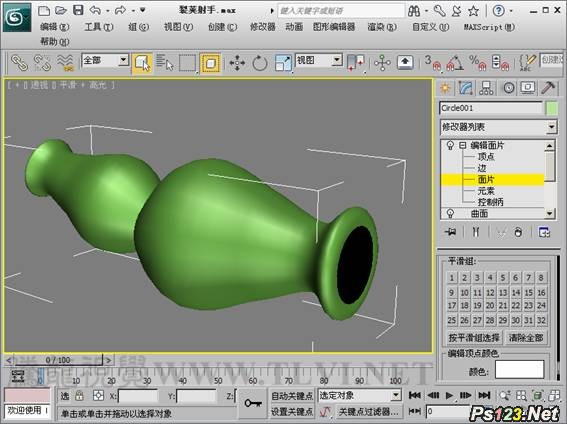The height and width of the screenshot is (424, 567).
Task: Toggle keyboard shortcut override icon
Action: point(405,63)
